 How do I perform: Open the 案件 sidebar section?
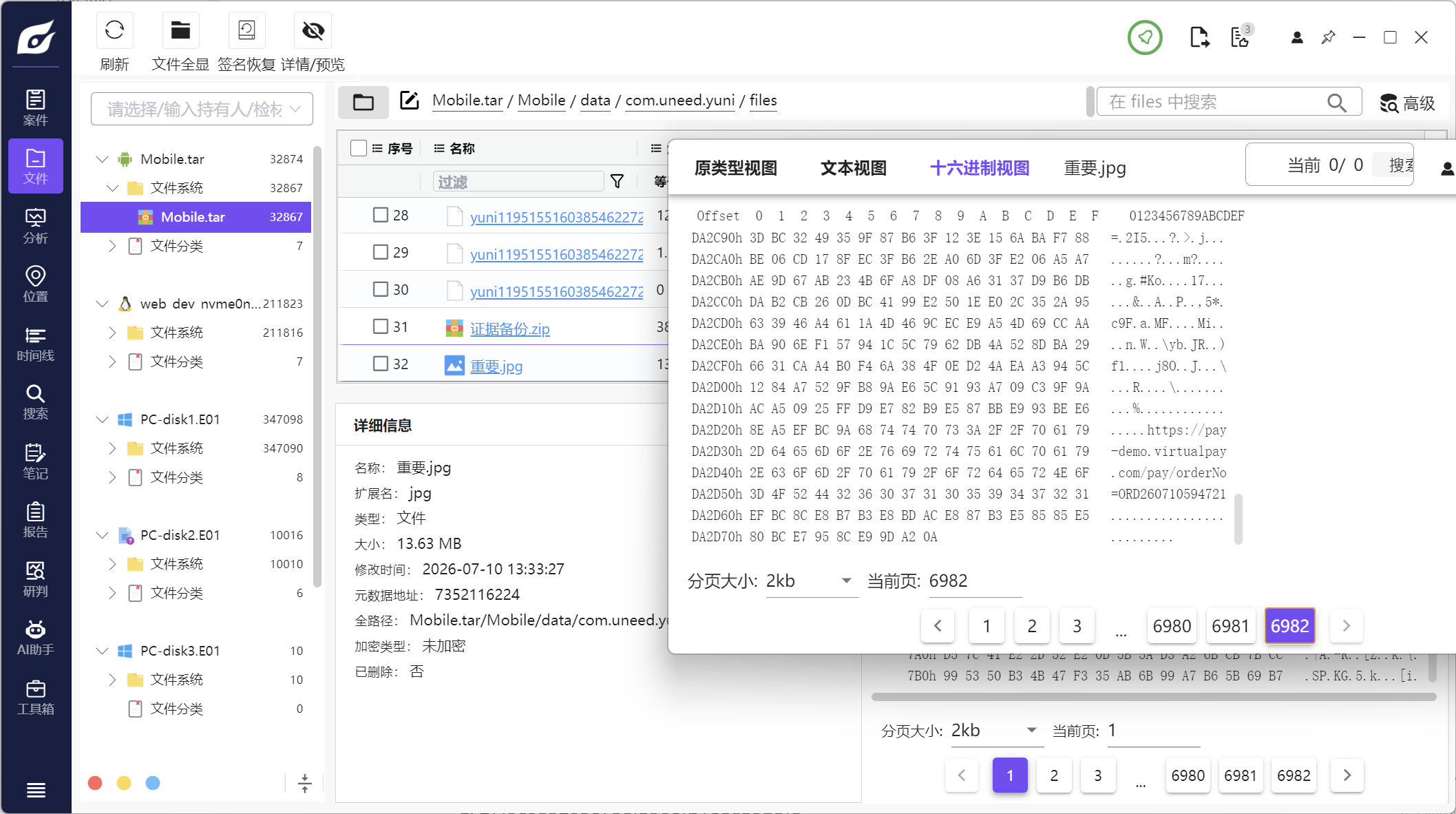coord(36,107)
